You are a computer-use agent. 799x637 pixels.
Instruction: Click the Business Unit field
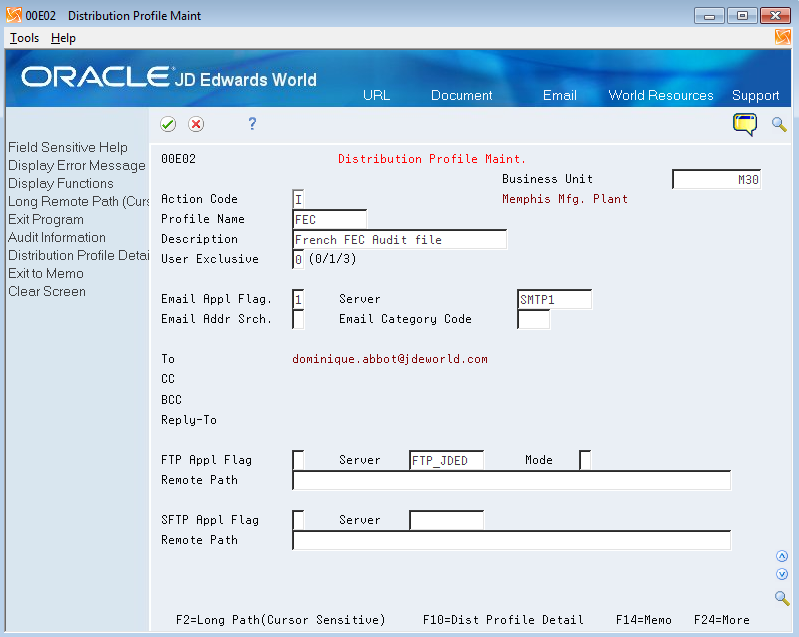coord(716,179)
